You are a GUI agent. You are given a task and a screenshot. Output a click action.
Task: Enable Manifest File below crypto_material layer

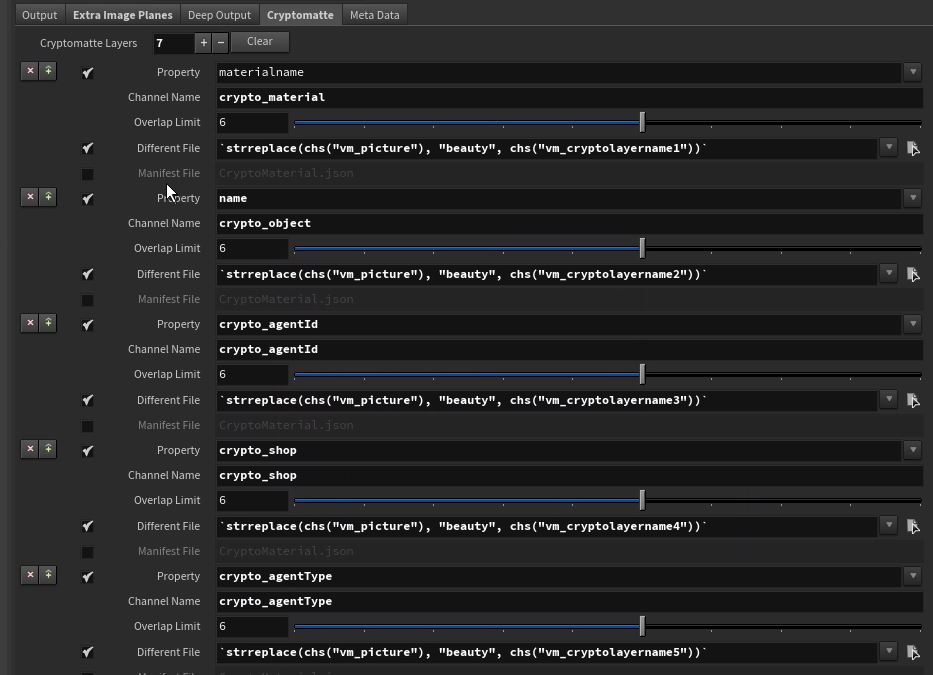pyautogui.click(x=87, y=174)
